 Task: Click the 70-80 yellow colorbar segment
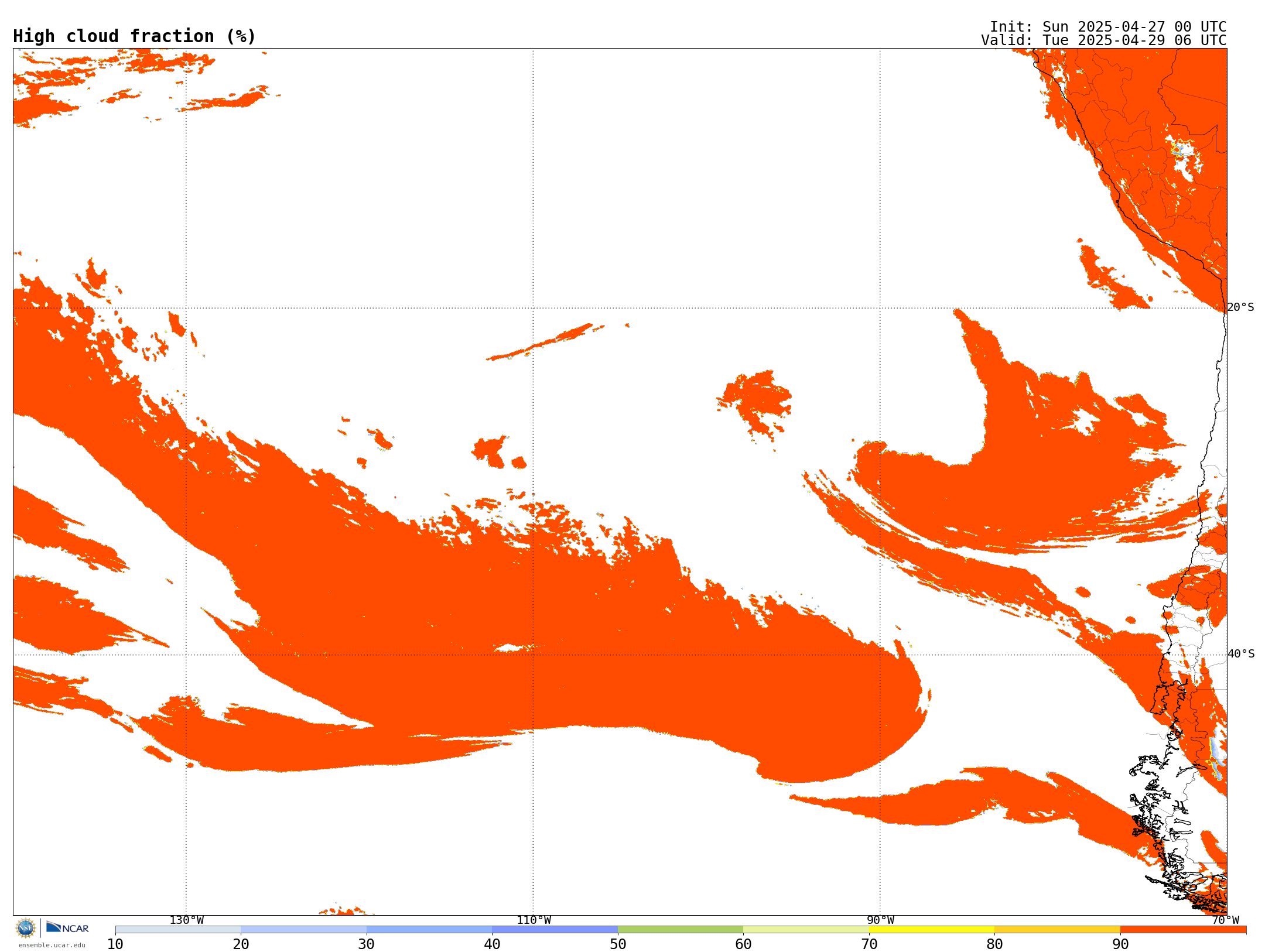point(932,930)
